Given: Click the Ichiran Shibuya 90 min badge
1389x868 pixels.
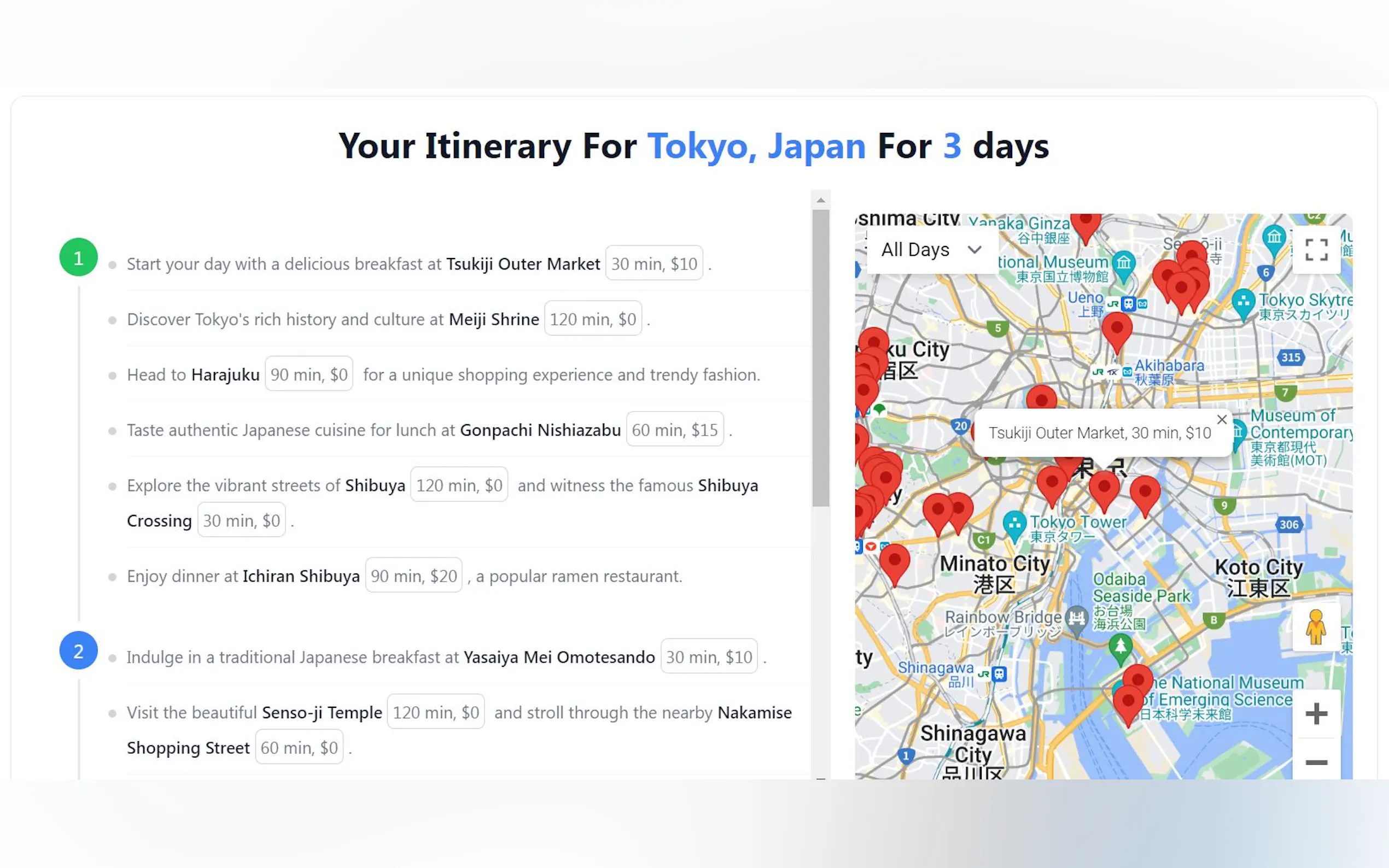Looking at the screenshot, I should coord(413,576).
